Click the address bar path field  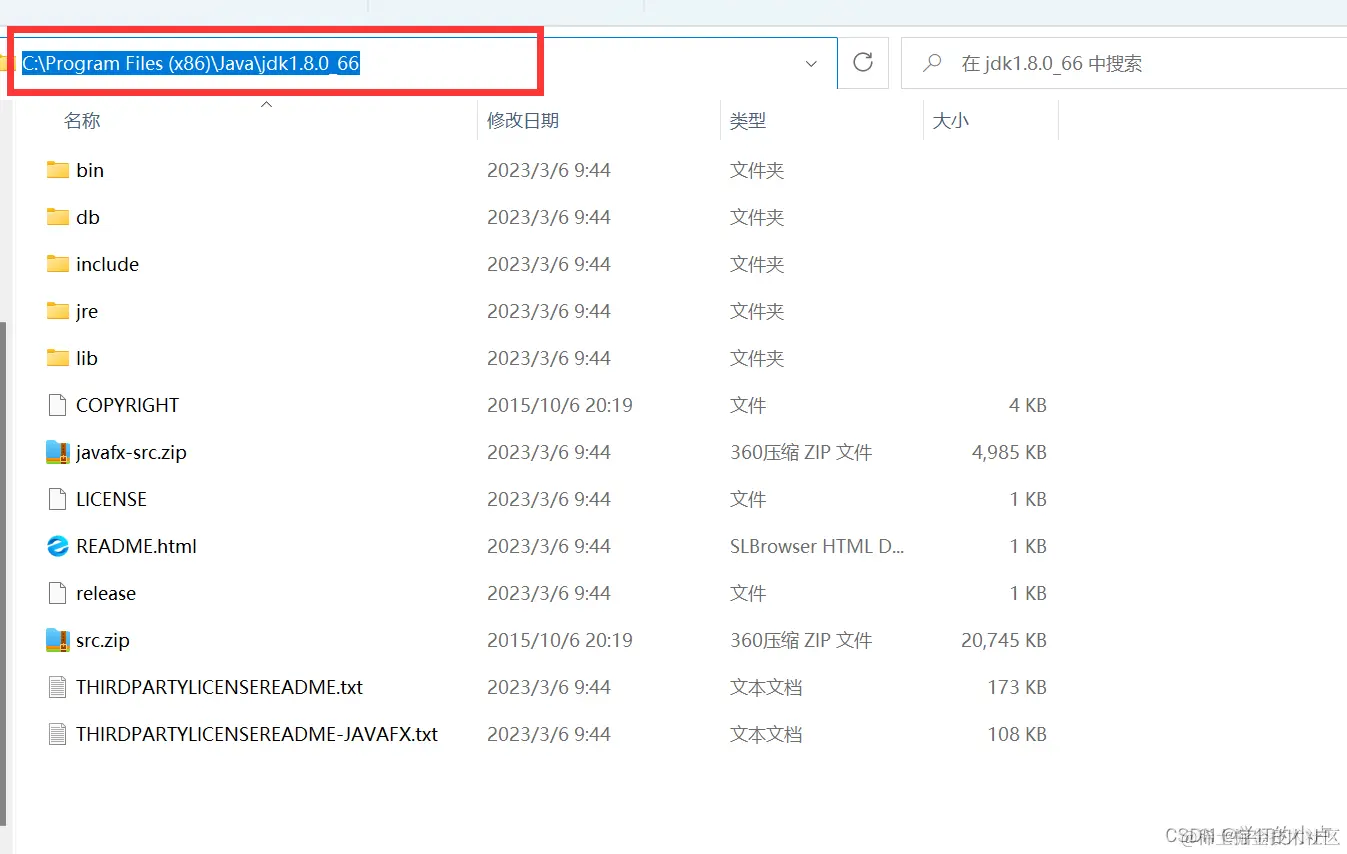pos(420,63)
